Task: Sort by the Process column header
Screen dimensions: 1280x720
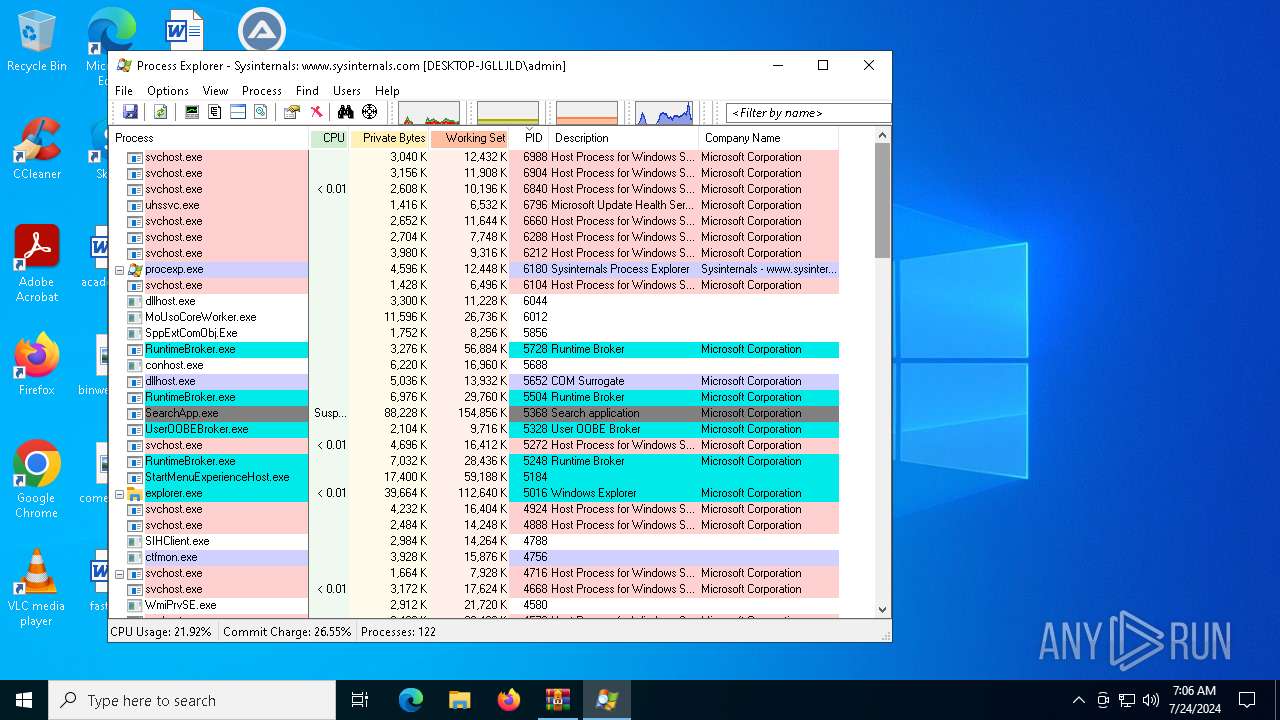Action: tap(210, 138)
